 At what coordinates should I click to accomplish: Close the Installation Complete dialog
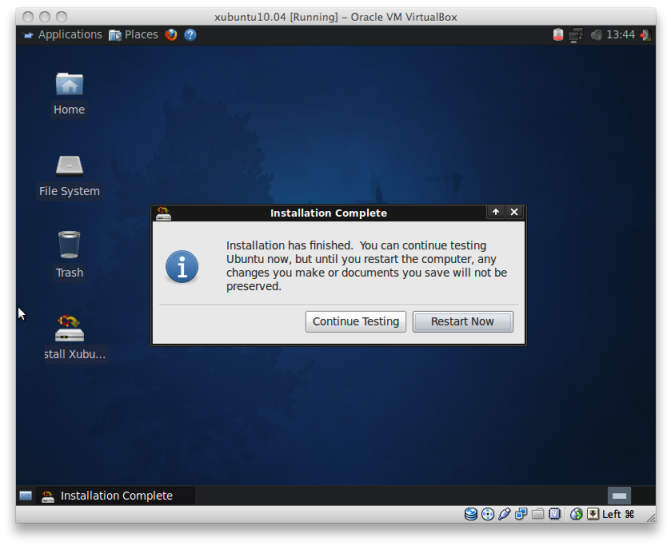pyautogui.click(x=514, y=212)
